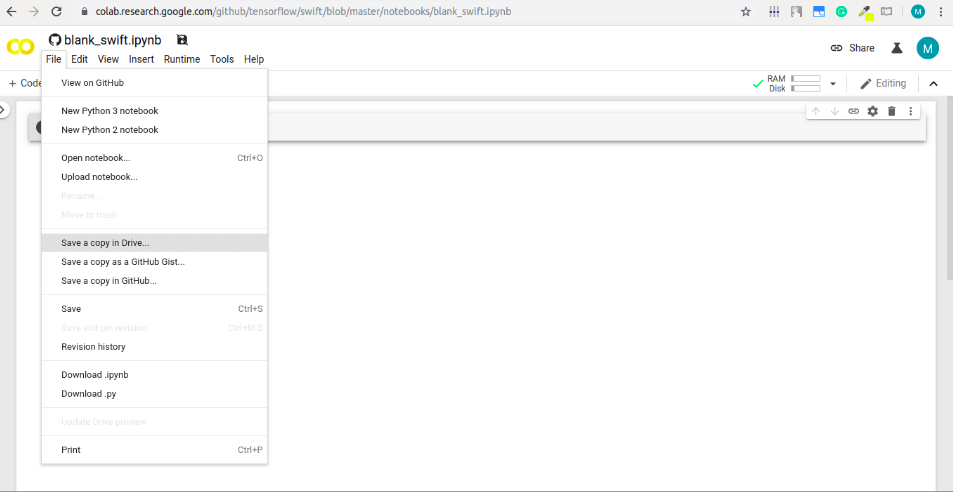Click "View on GitHub" menu entry
Screen dimensions: 953x492
click(92, 83)
